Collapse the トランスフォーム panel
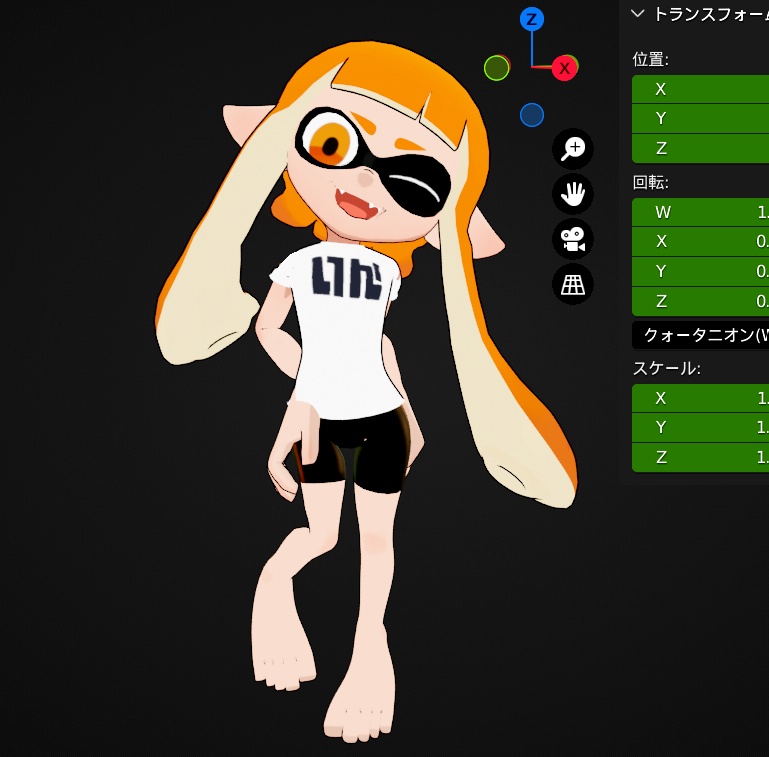The image size is (769, 757). click(x=638, y=14)
